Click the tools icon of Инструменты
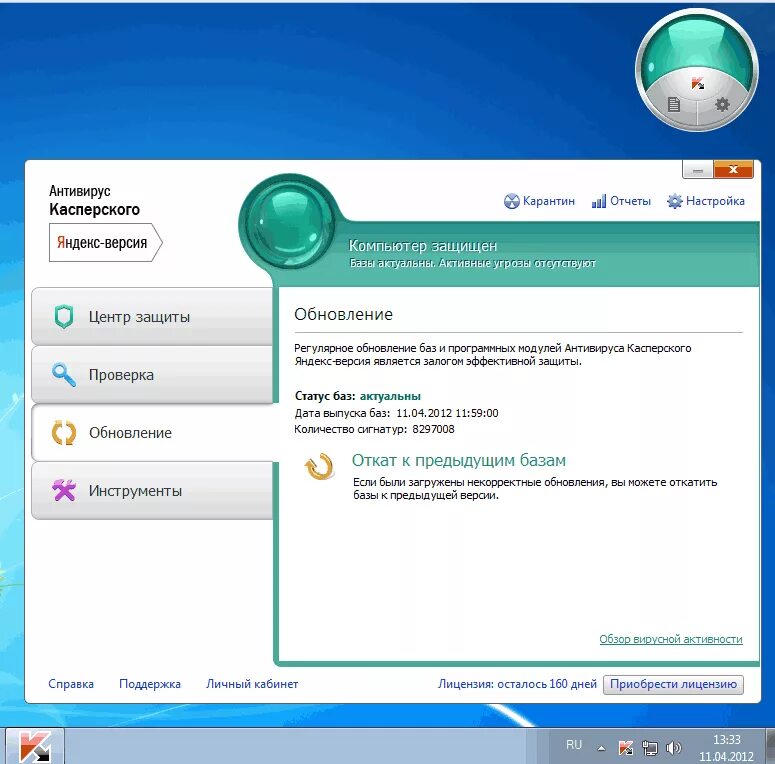Viewport: 775px width, 764px height. (x=64, y=490)
